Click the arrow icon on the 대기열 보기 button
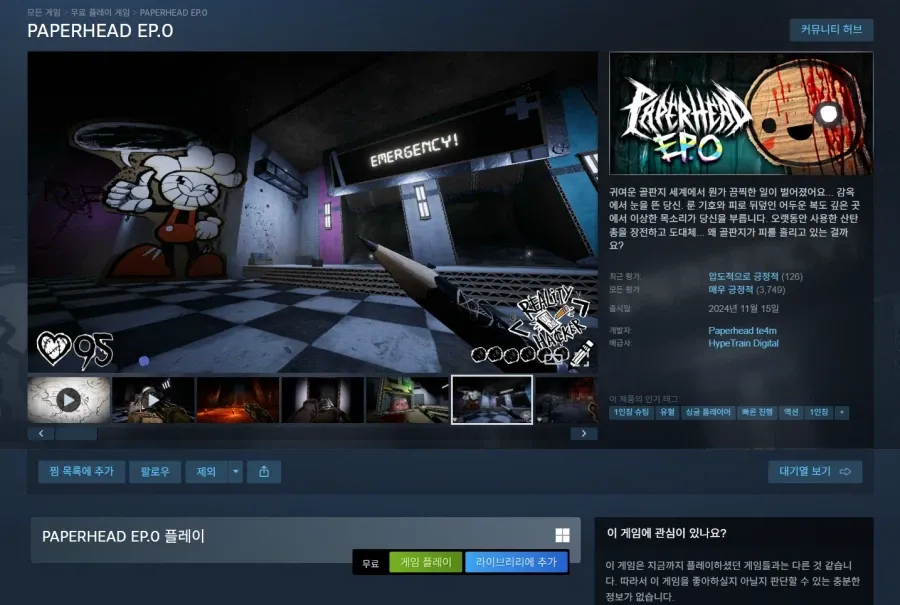The height and width of the screenshot is (605, 900). click(x=845, y=472)
